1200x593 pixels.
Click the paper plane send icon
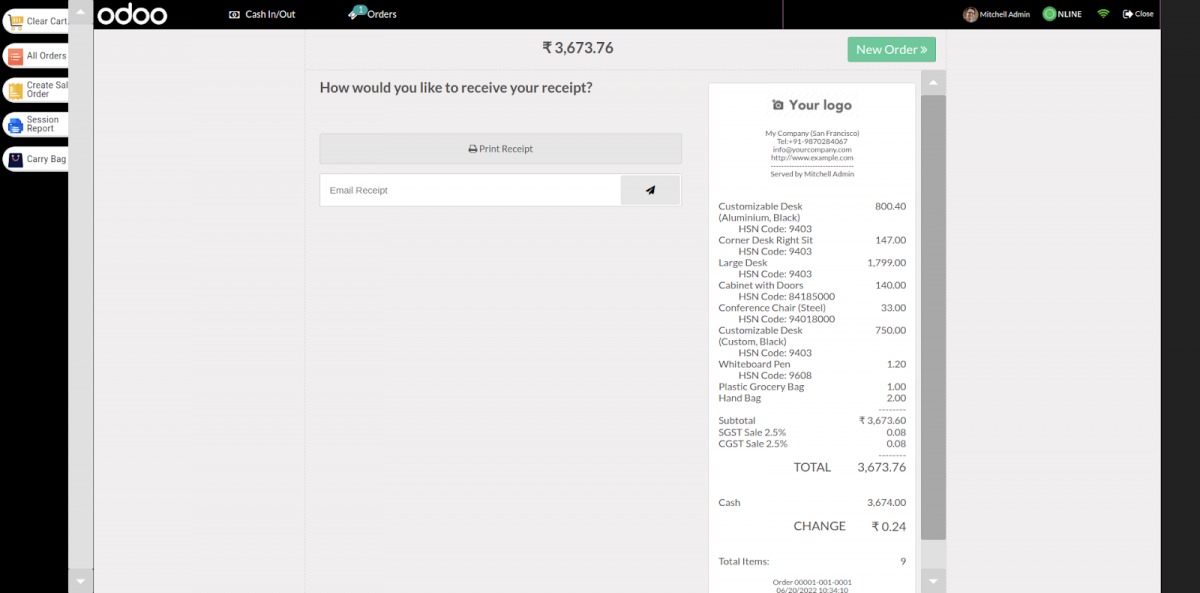(x=650, y=190)
